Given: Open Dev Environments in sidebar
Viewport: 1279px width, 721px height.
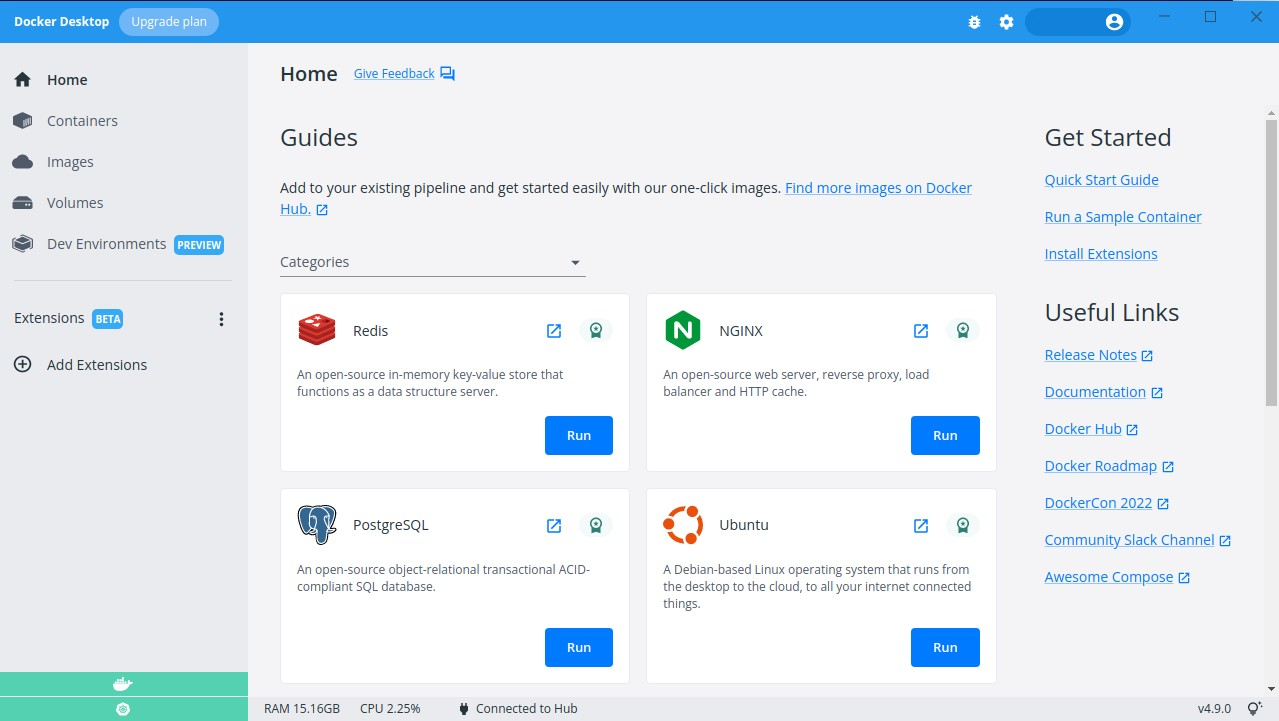Looking at the screenshot, I should coord(124,244).
